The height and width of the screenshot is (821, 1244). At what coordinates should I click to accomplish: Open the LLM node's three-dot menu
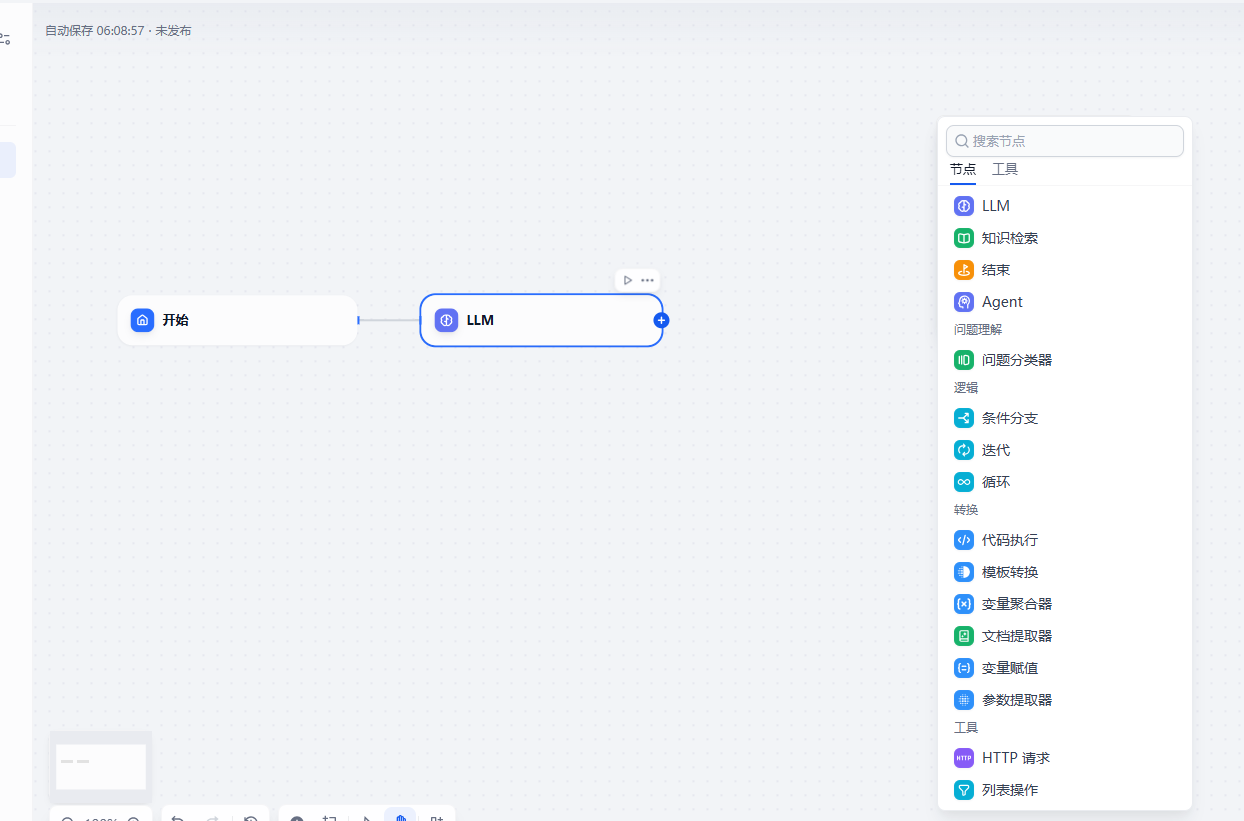(x=647, y=280)
